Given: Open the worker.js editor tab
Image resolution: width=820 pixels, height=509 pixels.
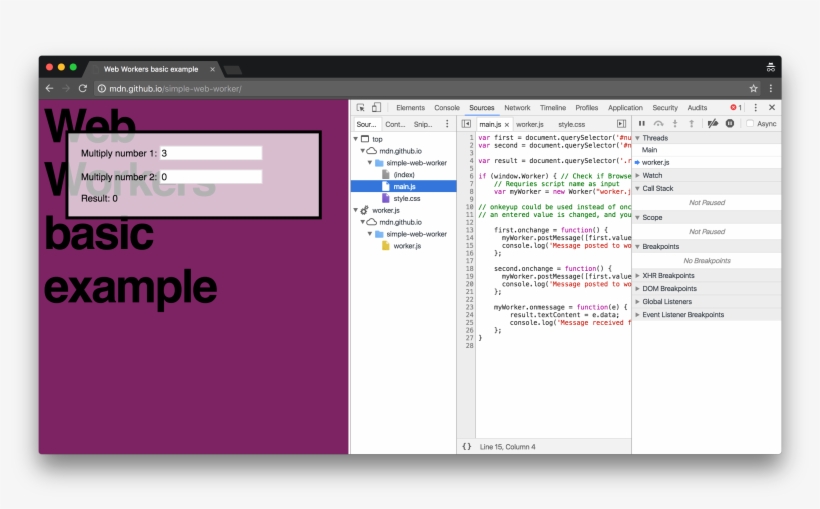Looking at the screenshot, I should (529, 124).
